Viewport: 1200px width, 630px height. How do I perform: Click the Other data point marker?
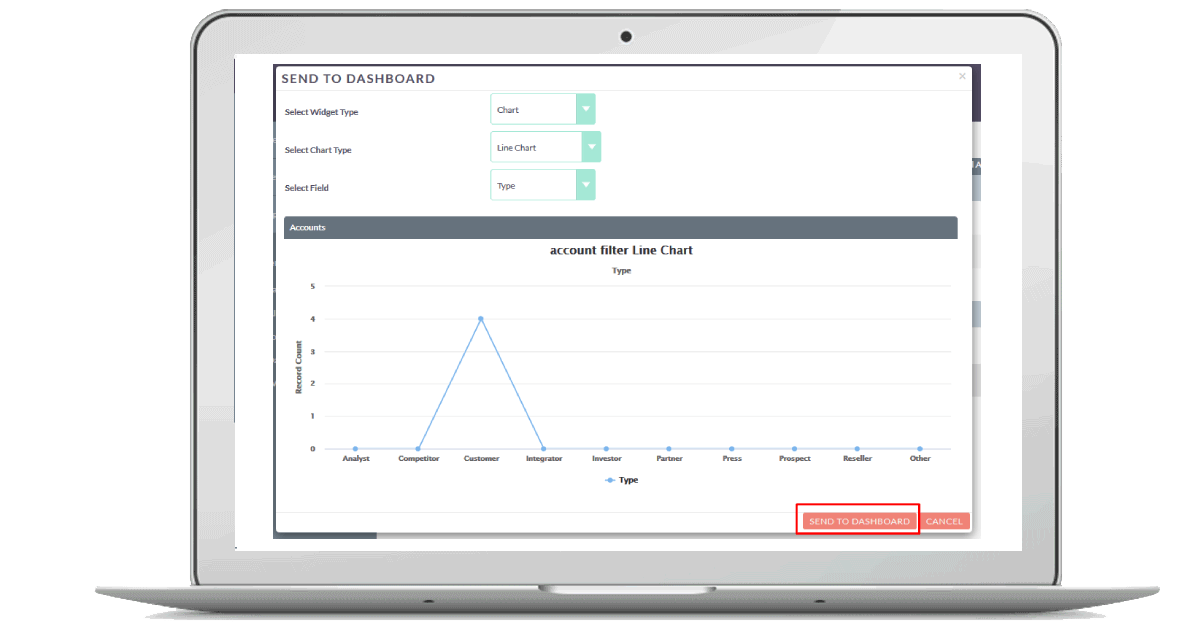[x=920, y=449]
